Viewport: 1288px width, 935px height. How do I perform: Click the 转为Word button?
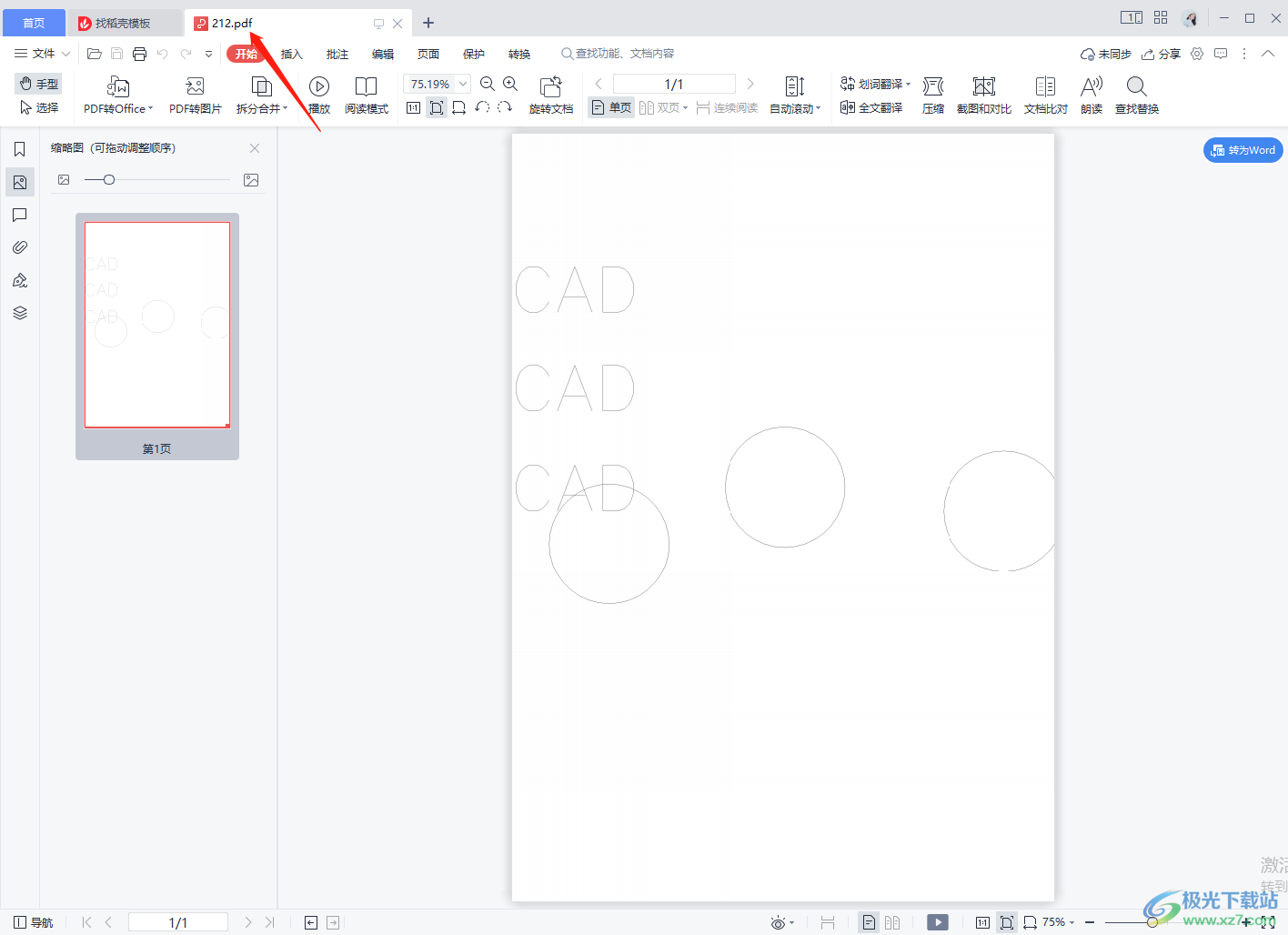click(1243, 150)
